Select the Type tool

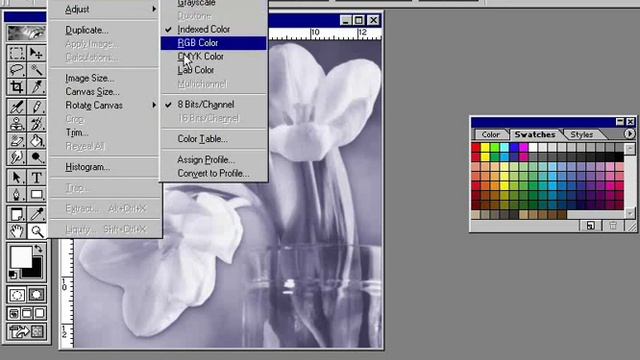[36, 178]
